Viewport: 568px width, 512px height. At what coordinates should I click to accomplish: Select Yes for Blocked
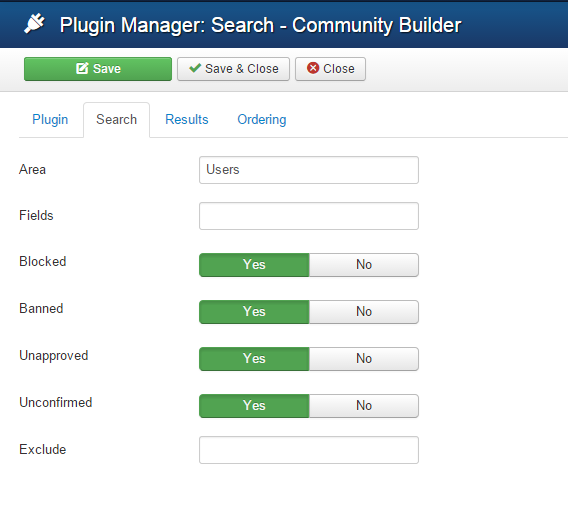pos(254,265)
